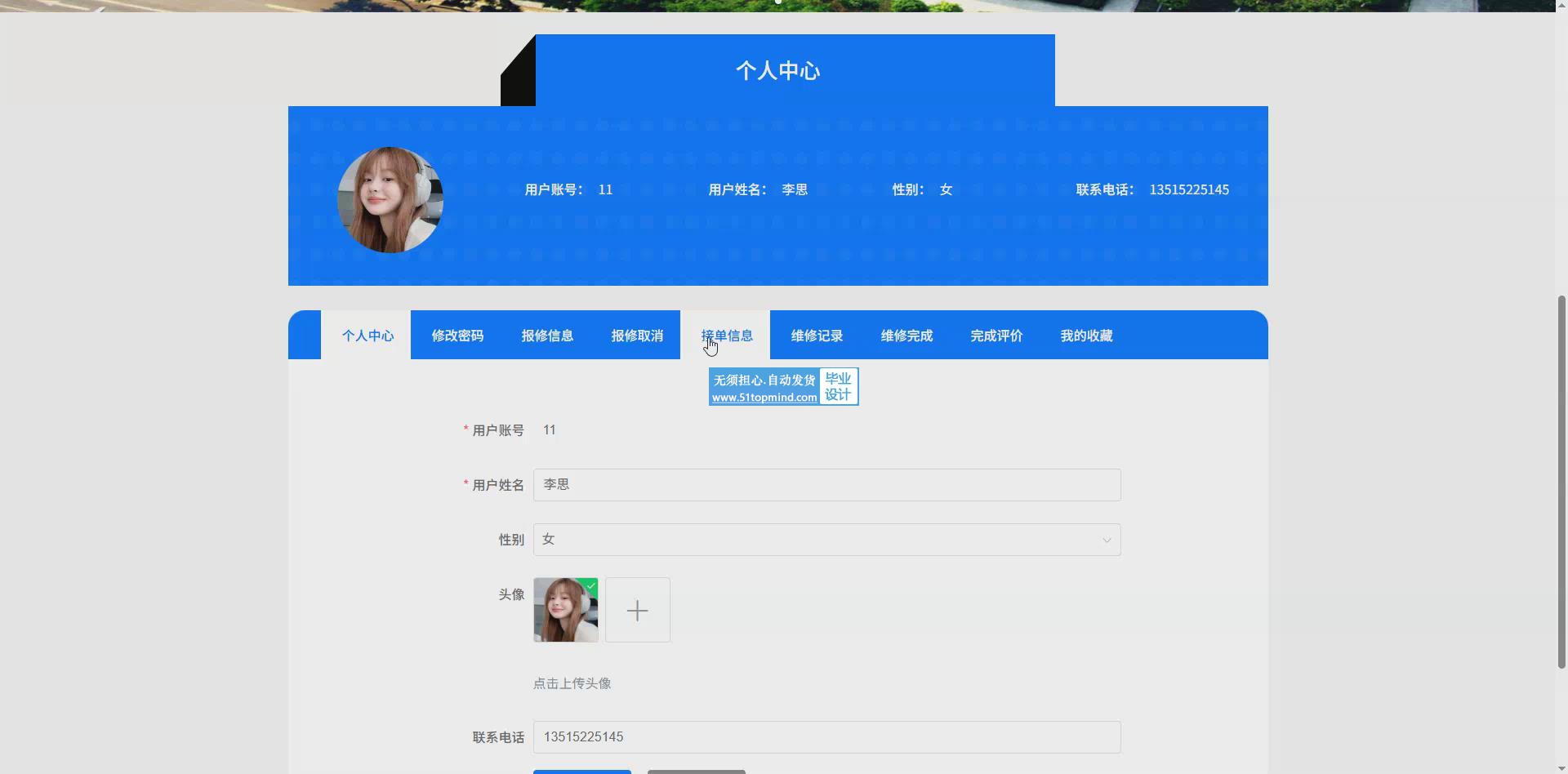Viewport: 1568px width, 774px height.
Task: Click the green checkmark on avatar thumbnail
Action: [x=590, y=585]
